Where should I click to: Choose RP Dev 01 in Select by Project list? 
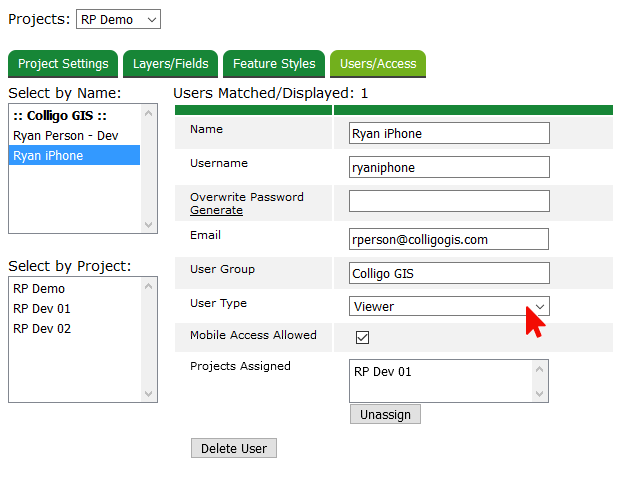pos(42,308)
